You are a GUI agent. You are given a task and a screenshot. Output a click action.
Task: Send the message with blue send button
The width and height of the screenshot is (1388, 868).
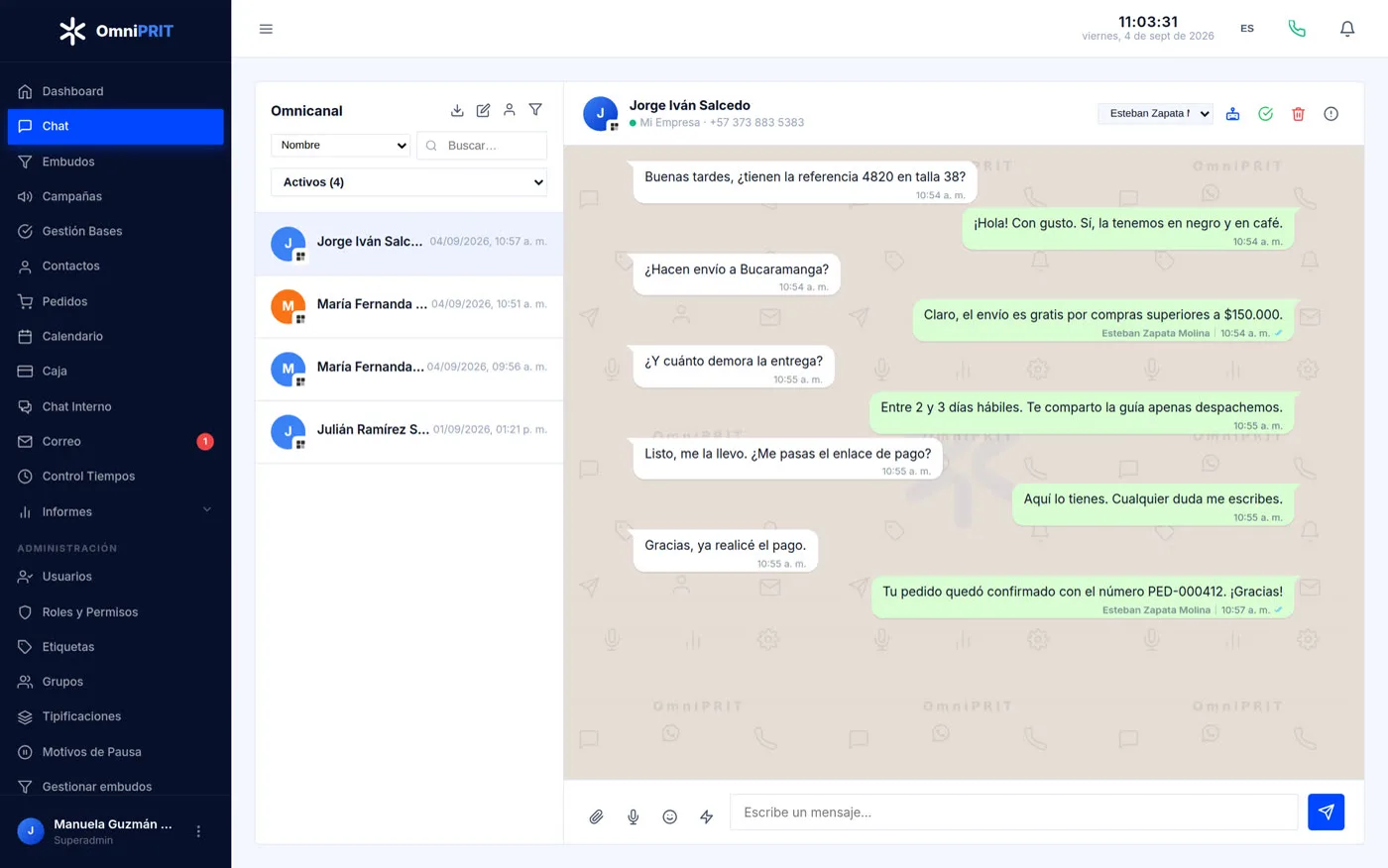[x=1326, y=812]
